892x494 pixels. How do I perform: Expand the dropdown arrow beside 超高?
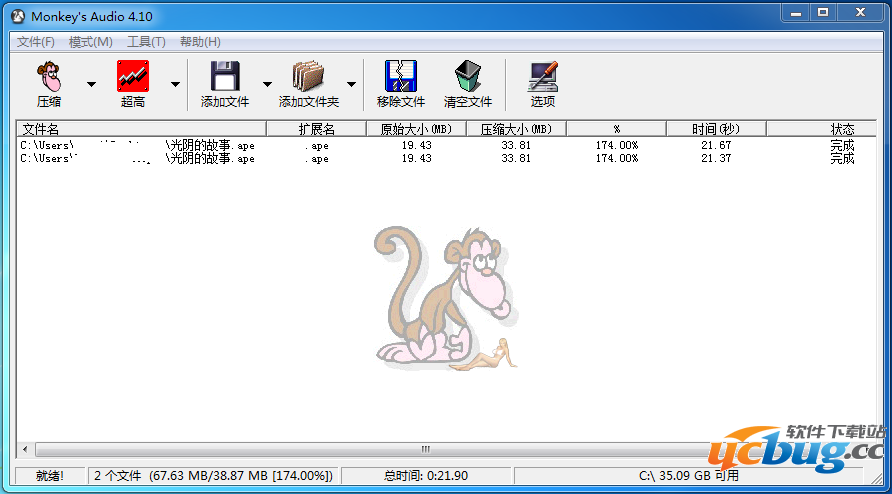(x=176, y=84)
